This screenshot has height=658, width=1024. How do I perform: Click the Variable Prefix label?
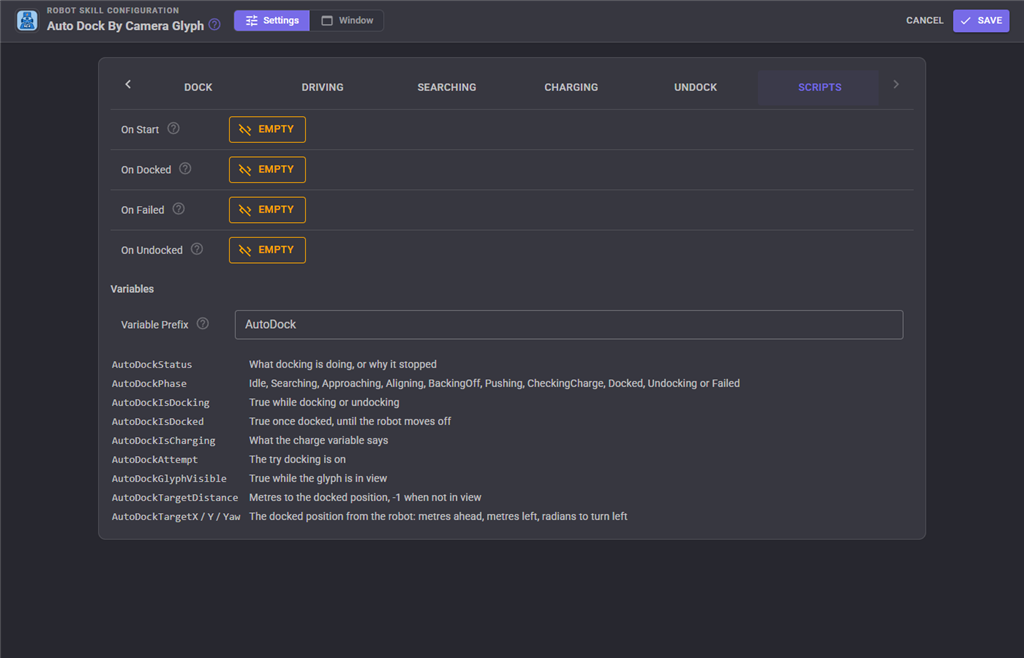[154, 324]
